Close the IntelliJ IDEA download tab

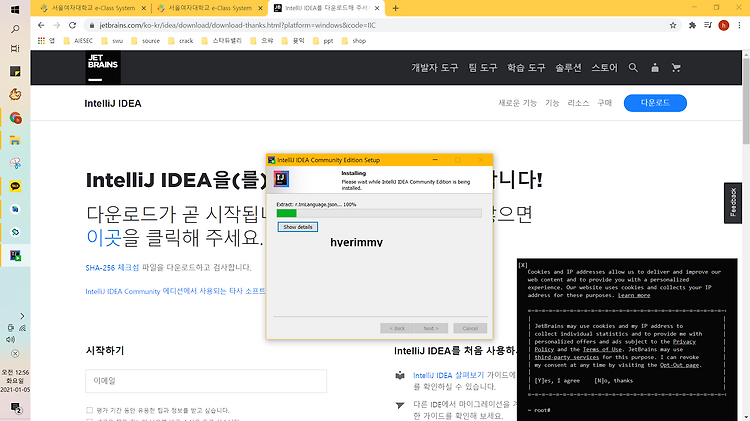(377, 8)
